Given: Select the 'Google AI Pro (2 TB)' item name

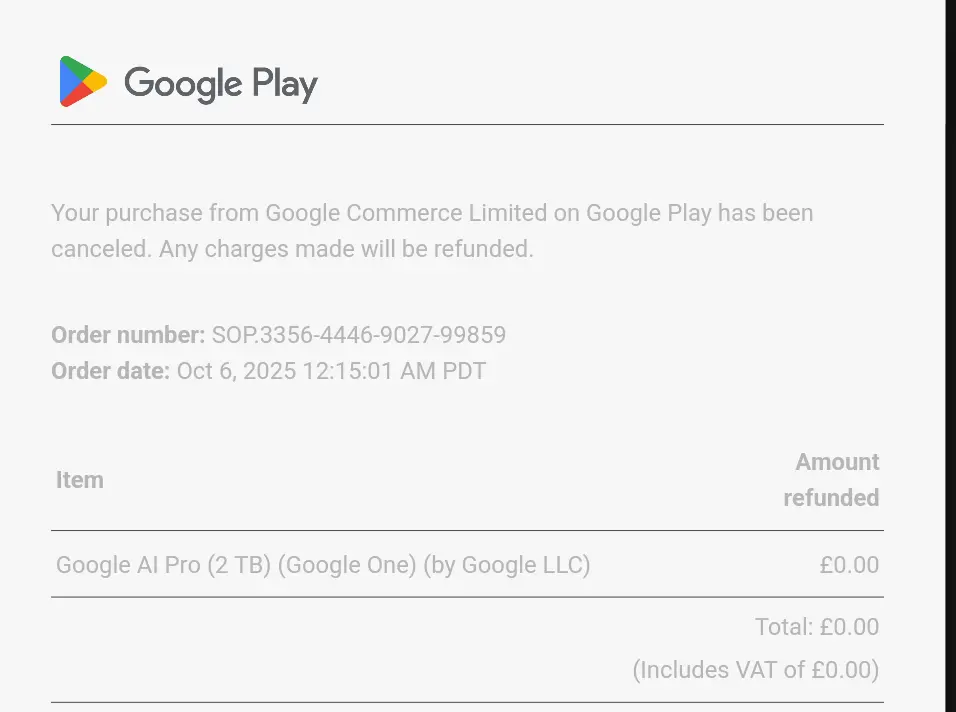Looking at the screenshot, I should (x=163, y=565).
